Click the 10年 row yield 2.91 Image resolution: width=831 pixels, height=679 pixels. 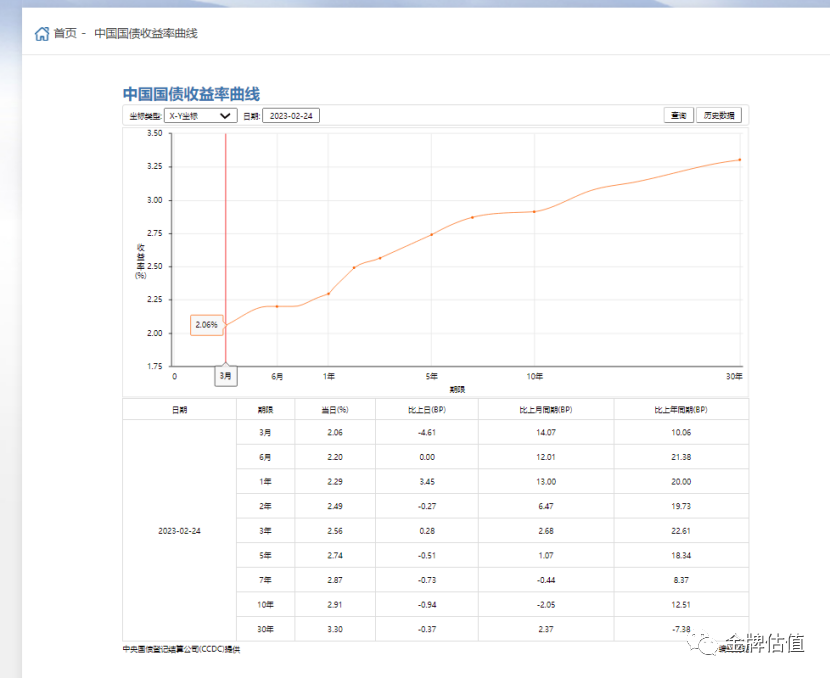(335, 605)
